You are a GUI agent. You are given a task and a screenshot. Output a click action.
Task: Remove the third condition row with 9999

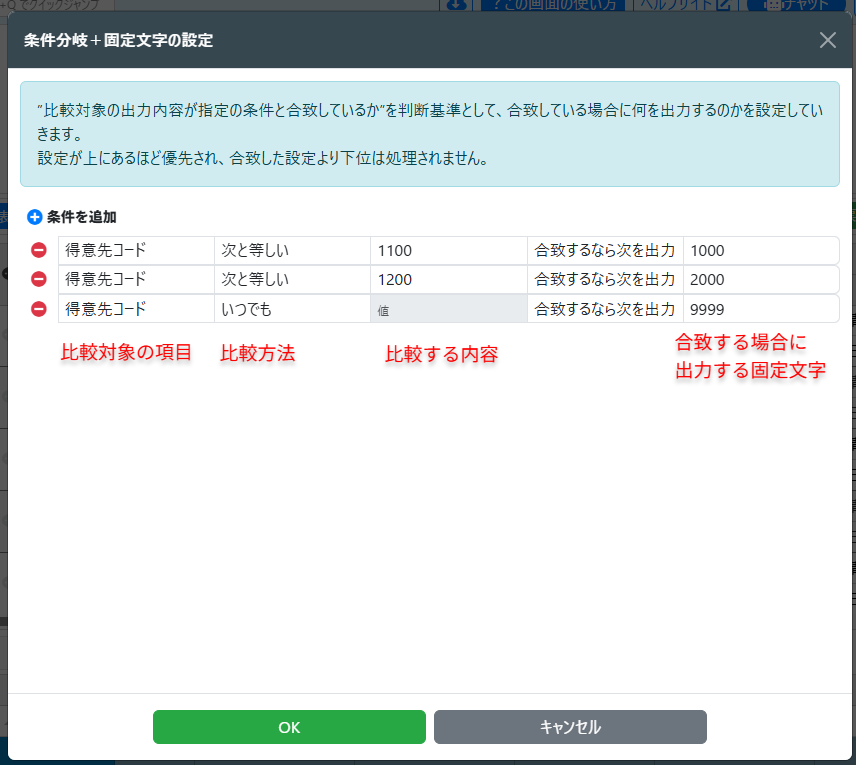coord(39,309)
